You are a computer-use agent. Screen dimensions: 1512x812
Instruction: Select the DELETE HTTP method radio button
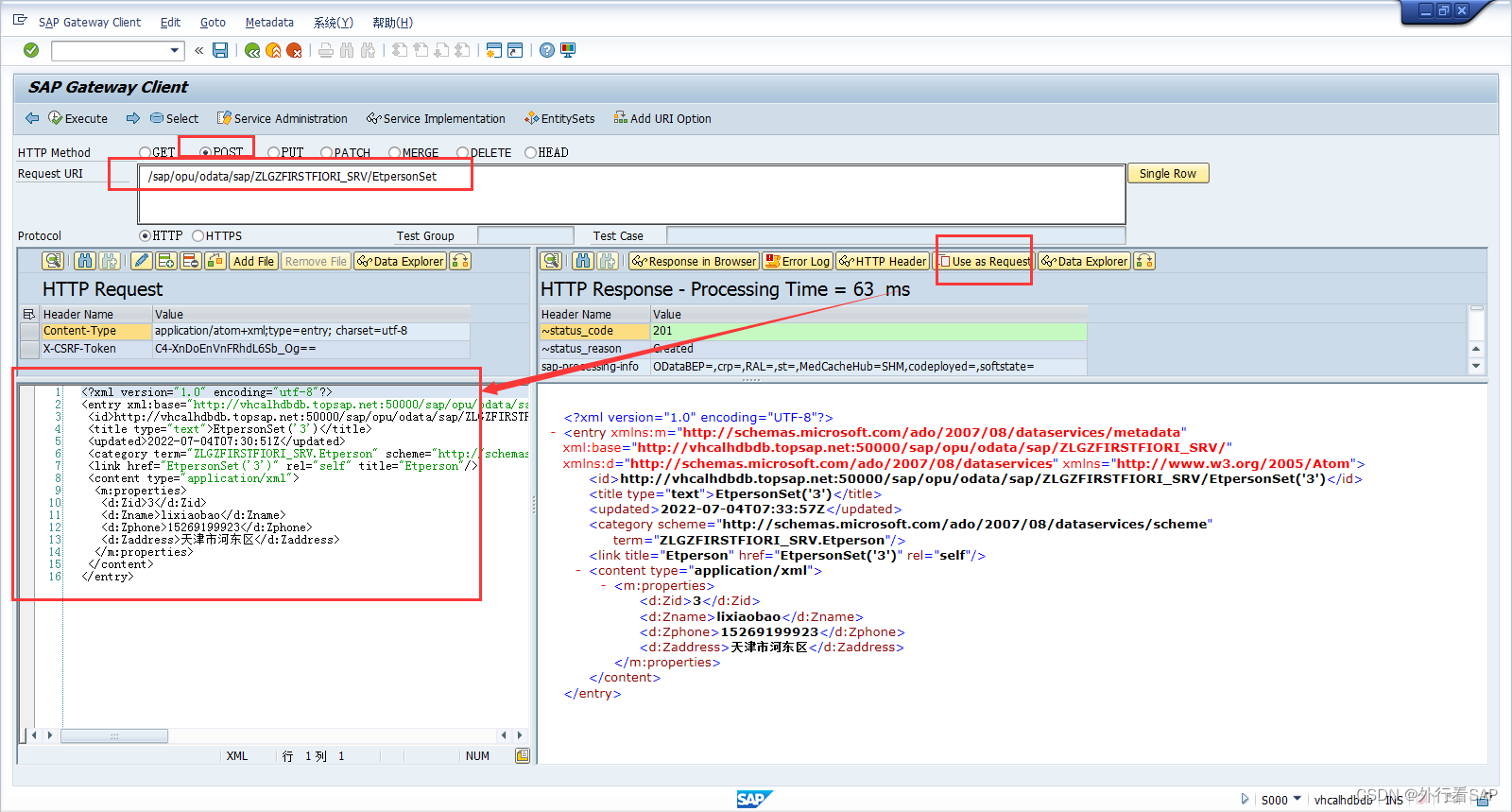pos(462,152)
